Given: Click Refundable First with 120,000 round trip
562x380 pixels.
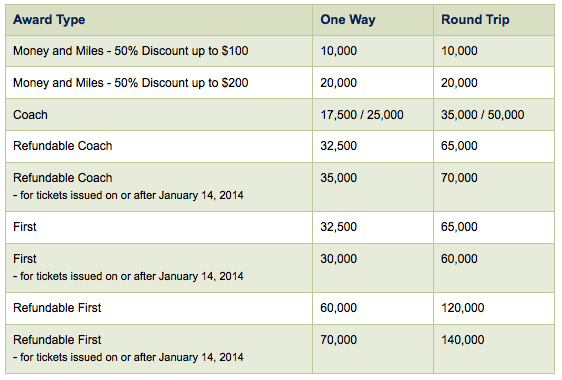Looking at the screenshot, I should click(57, 308).
